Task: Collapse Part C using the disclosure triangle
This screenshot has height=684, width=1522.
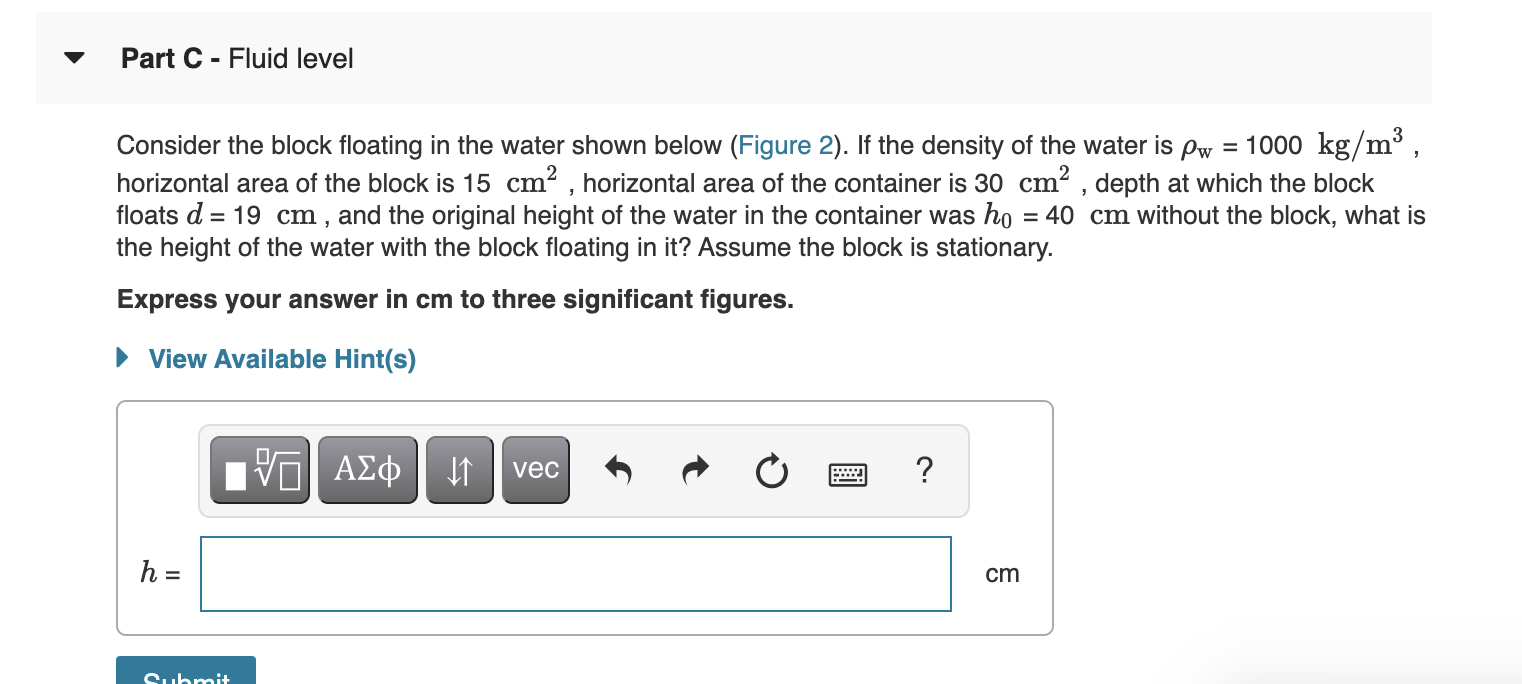Action: click(74, 57)
